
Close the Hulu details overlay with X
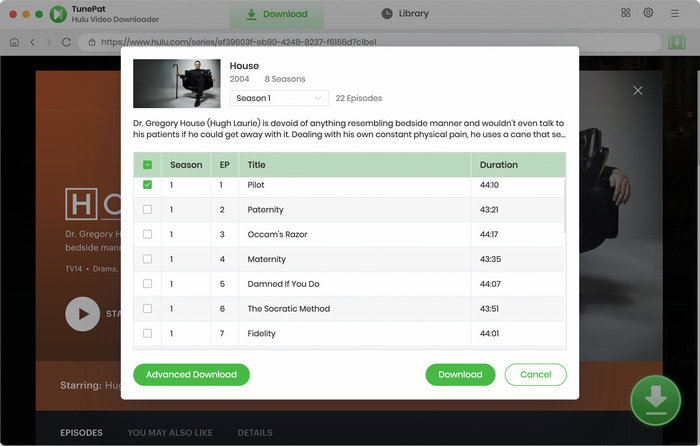(638, 91)
